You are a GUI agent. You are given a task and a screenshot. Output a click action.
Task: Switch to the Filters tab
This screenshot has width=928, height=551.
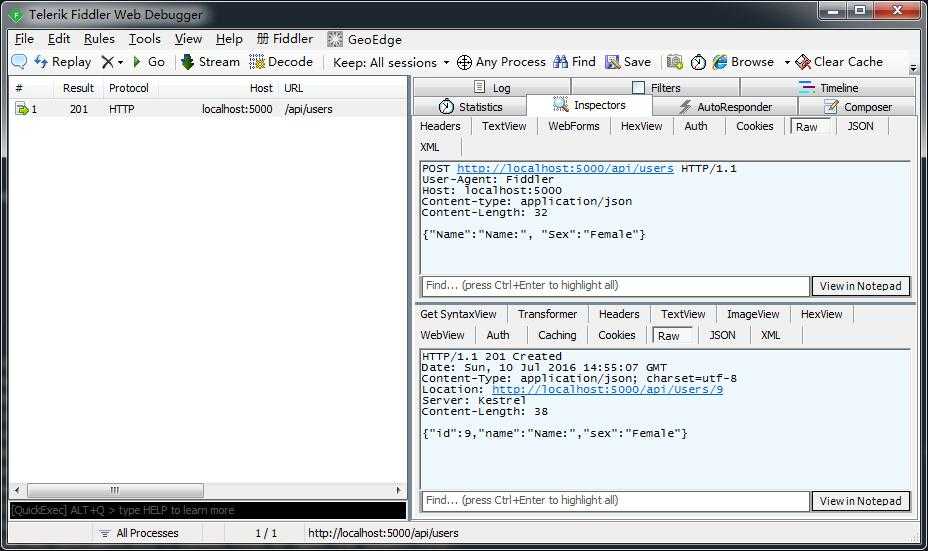[x=656, y=88]
